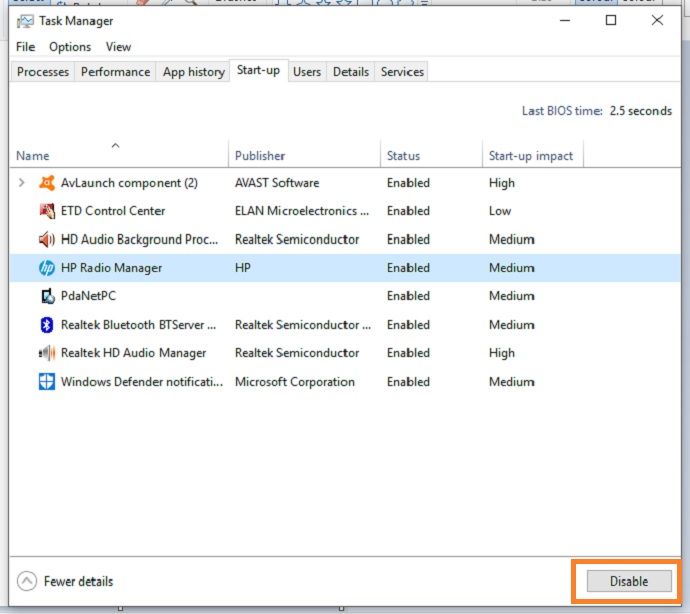Click Realtek Semiconductor publisher in Realtek HD Audio Manager row
This screenshot has width=690, height=614.
tap(297, 353)
